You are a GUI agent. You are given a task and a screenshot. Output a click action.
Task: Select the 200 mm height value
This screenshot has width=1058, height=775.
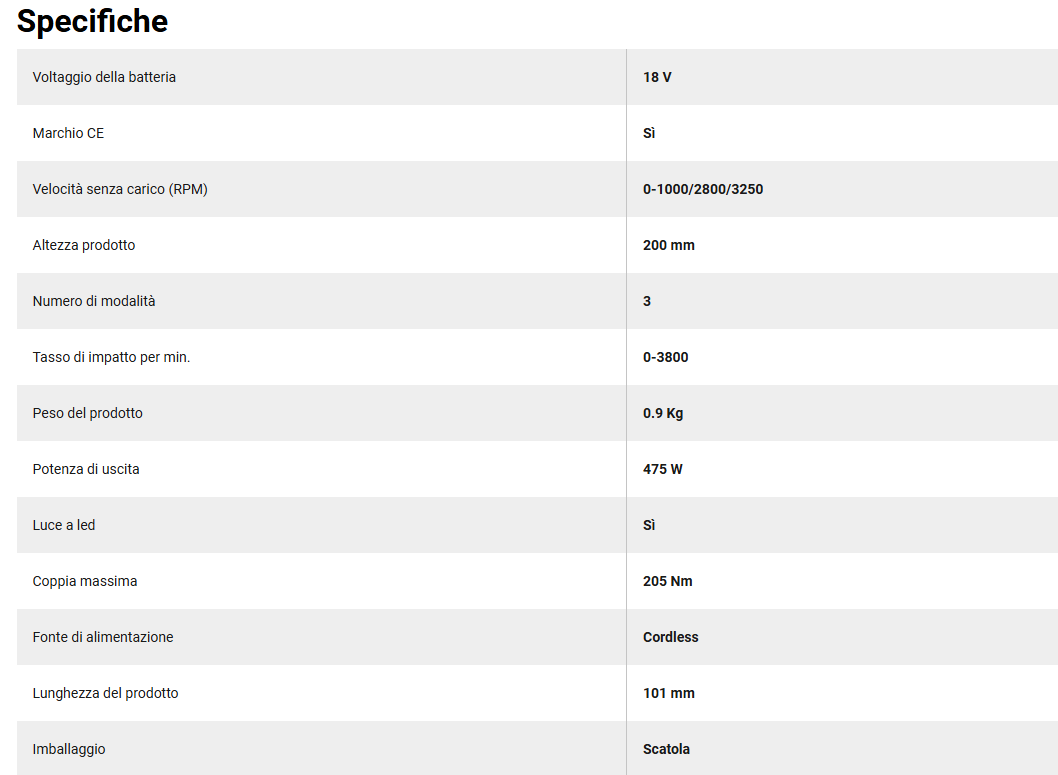click(669, 245)
